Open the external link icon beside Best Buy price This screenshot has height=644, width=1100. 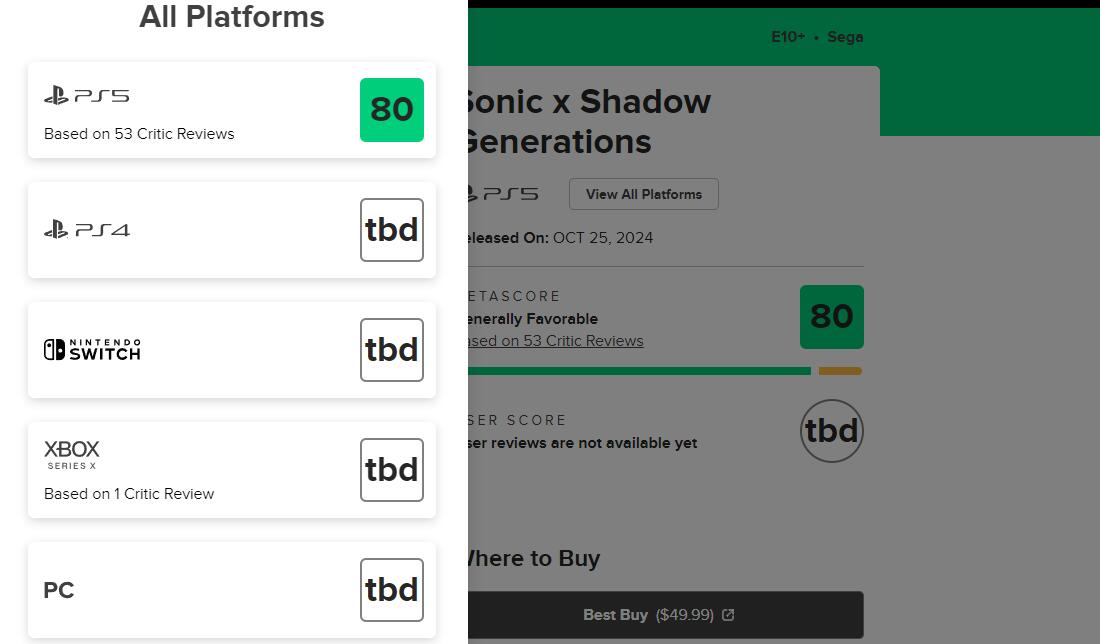(728, 615)
